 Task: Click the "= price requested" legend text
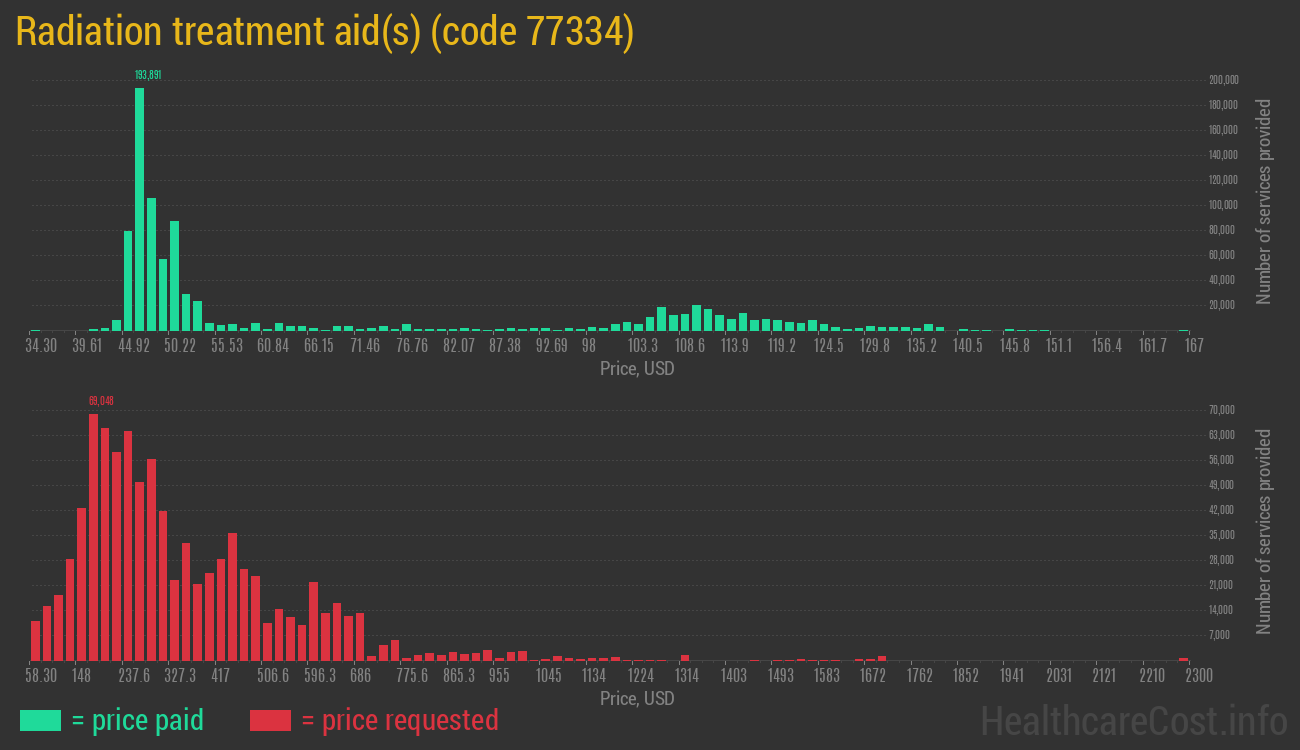399,720
